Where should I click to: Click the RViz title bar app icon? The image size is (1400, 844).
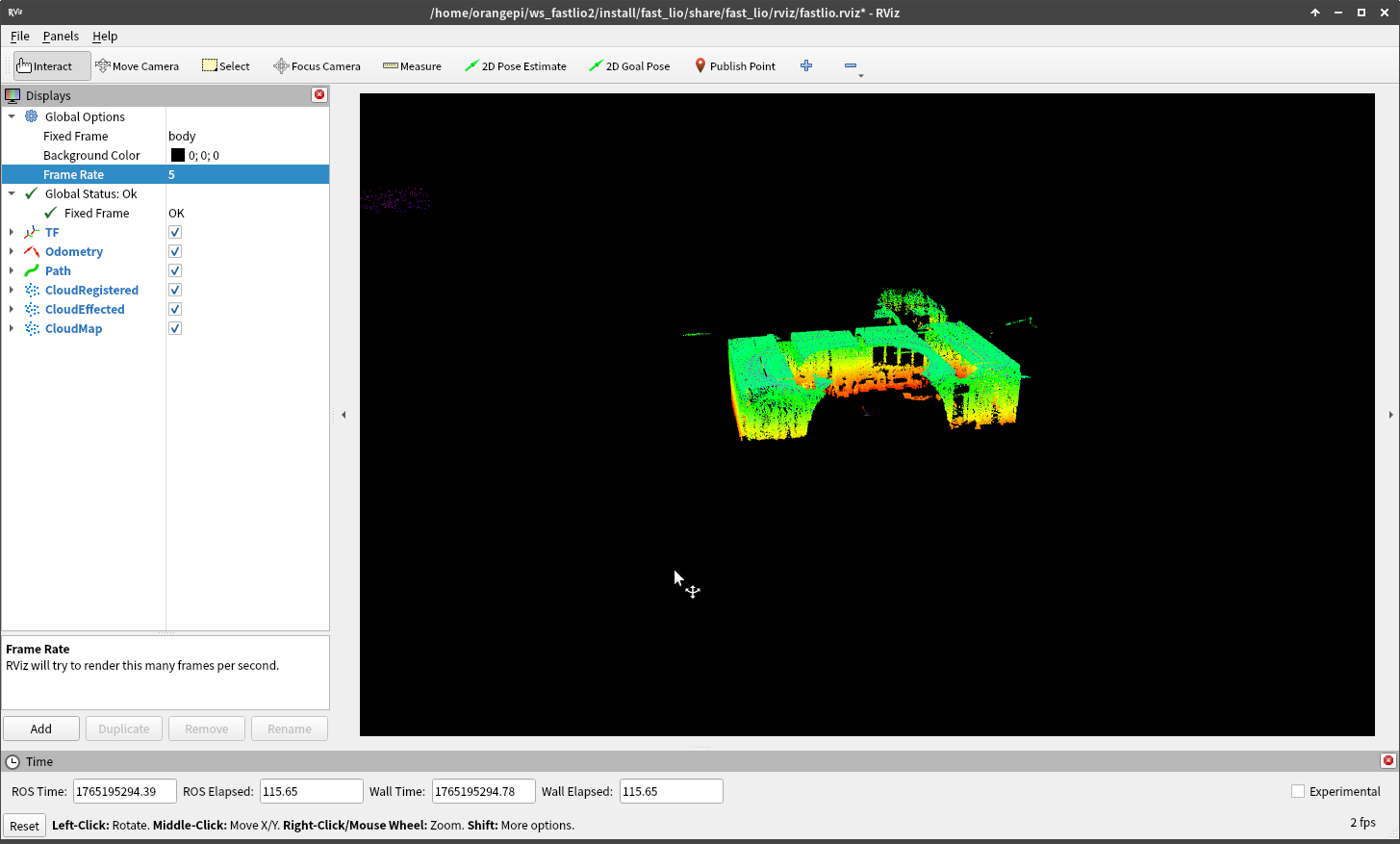[x=14, y=13]
